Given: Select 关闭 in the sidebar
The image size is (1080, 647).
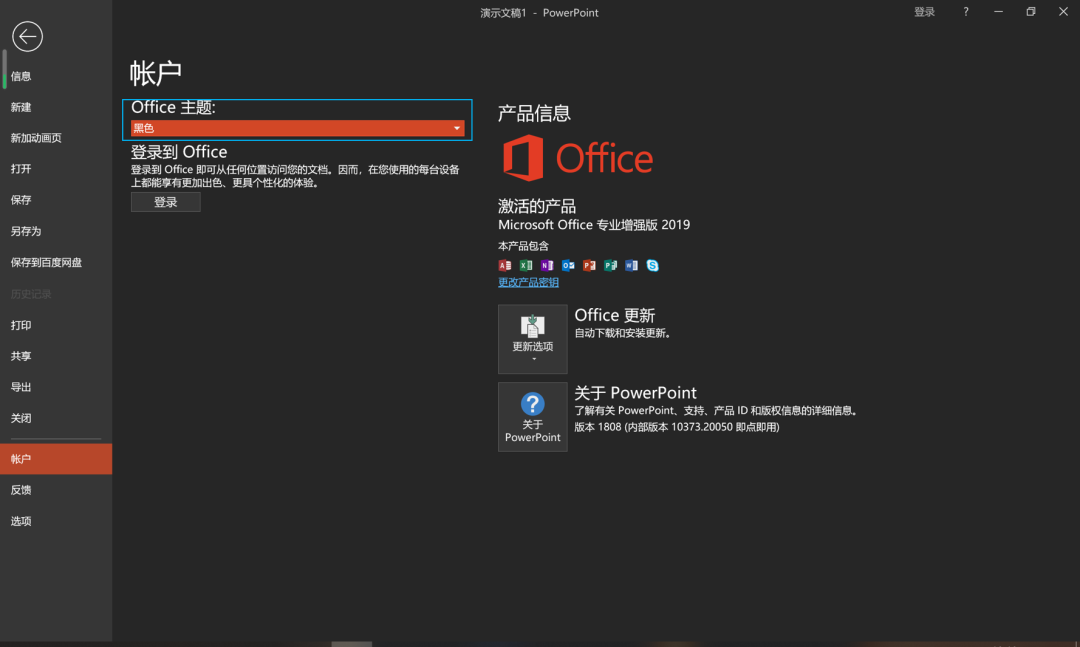Looking at the screenshot, I should click(56, 418).
